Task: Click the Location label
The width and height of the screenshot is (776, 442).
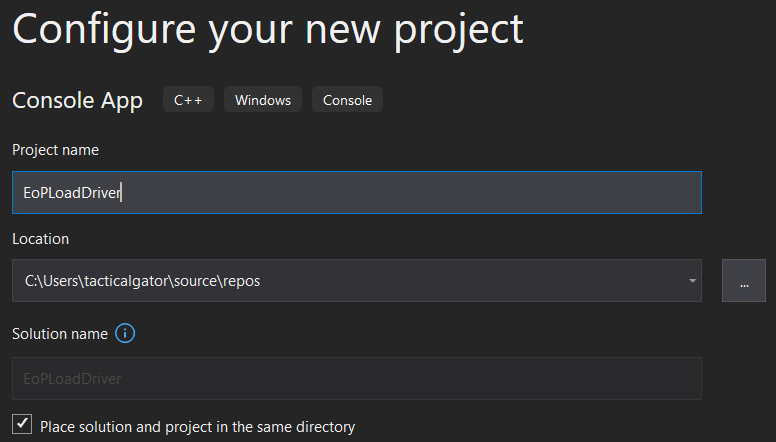Action: [41, 239]
